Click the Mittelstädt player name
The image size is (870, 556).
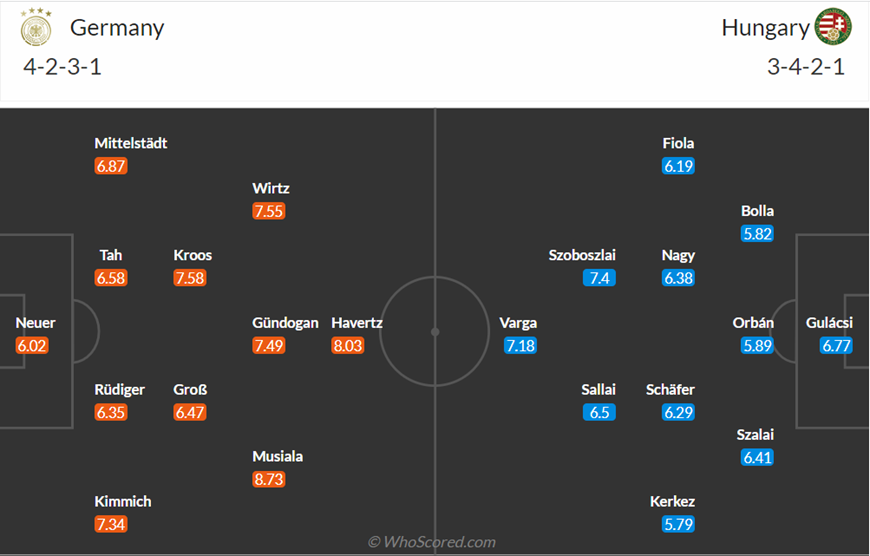[131, 143]
